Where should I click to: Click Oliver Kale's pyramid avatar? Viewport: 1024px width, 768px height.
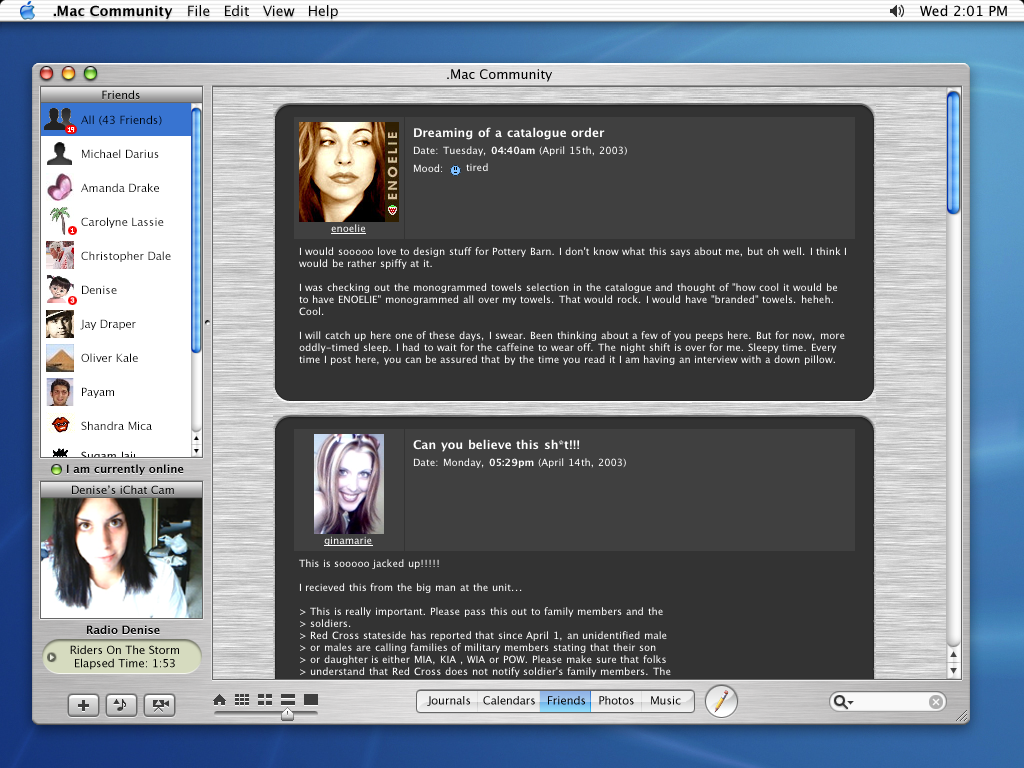(59, 358)
